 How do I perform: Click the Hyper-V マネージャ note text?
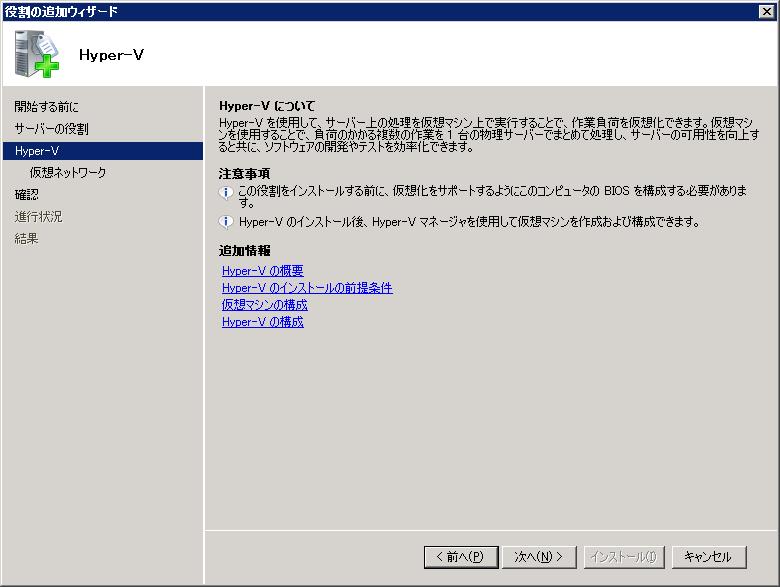[469, 222]
